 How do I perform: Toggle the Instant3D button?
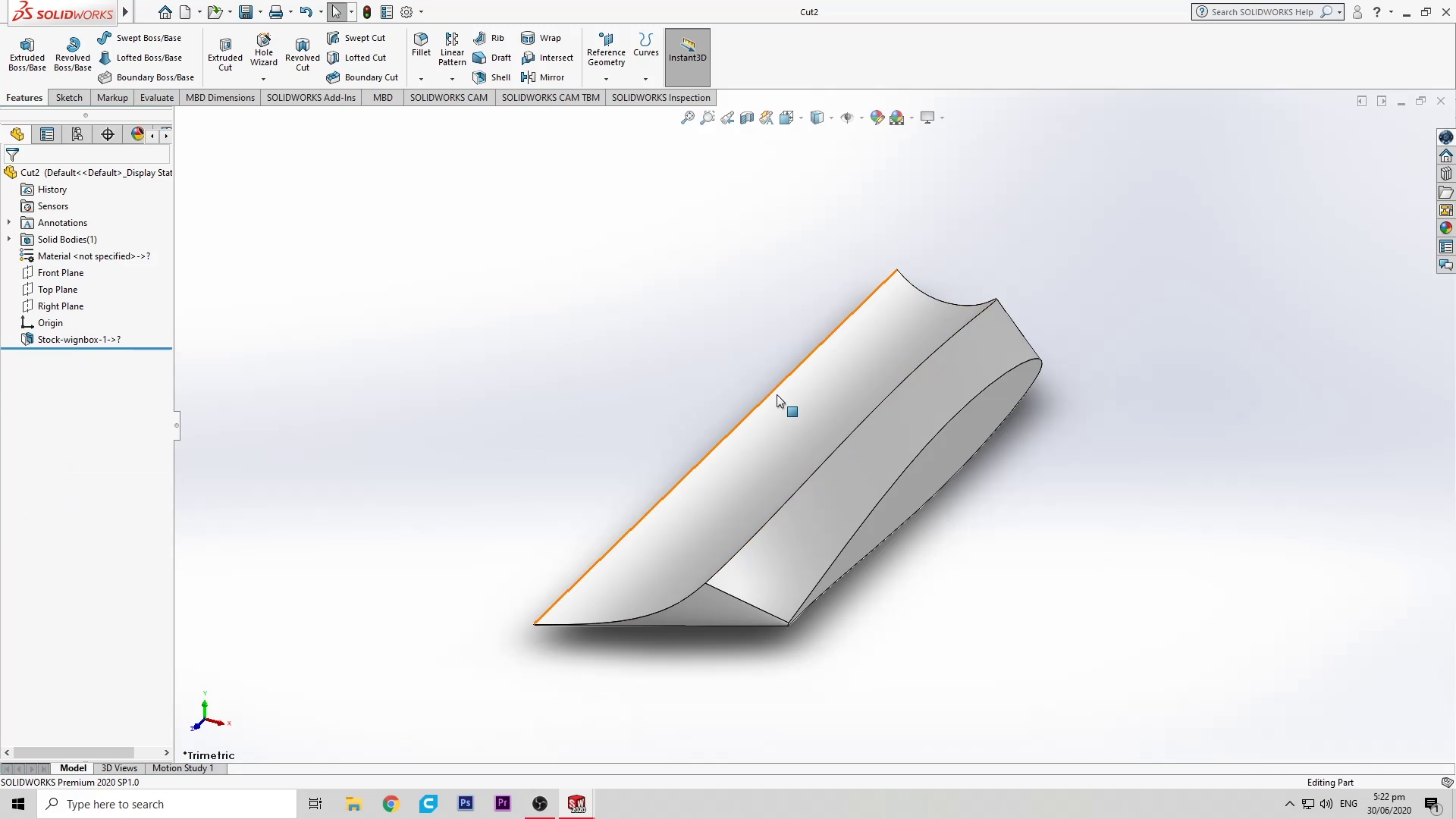(688, 58)
